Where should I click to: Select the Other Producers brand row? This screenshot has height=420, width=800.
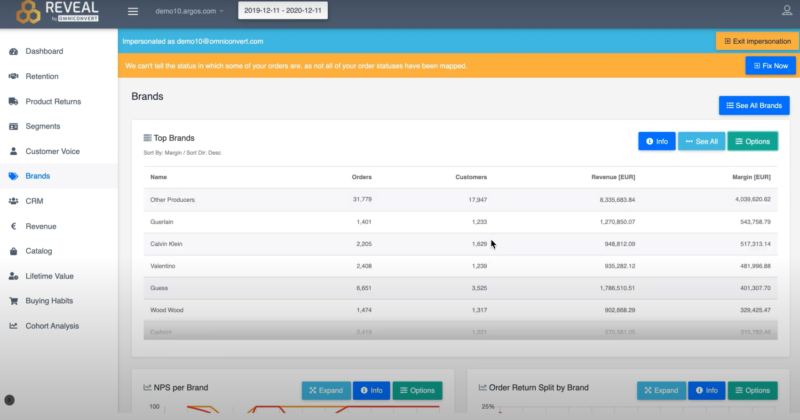click(x=460, y=200)
